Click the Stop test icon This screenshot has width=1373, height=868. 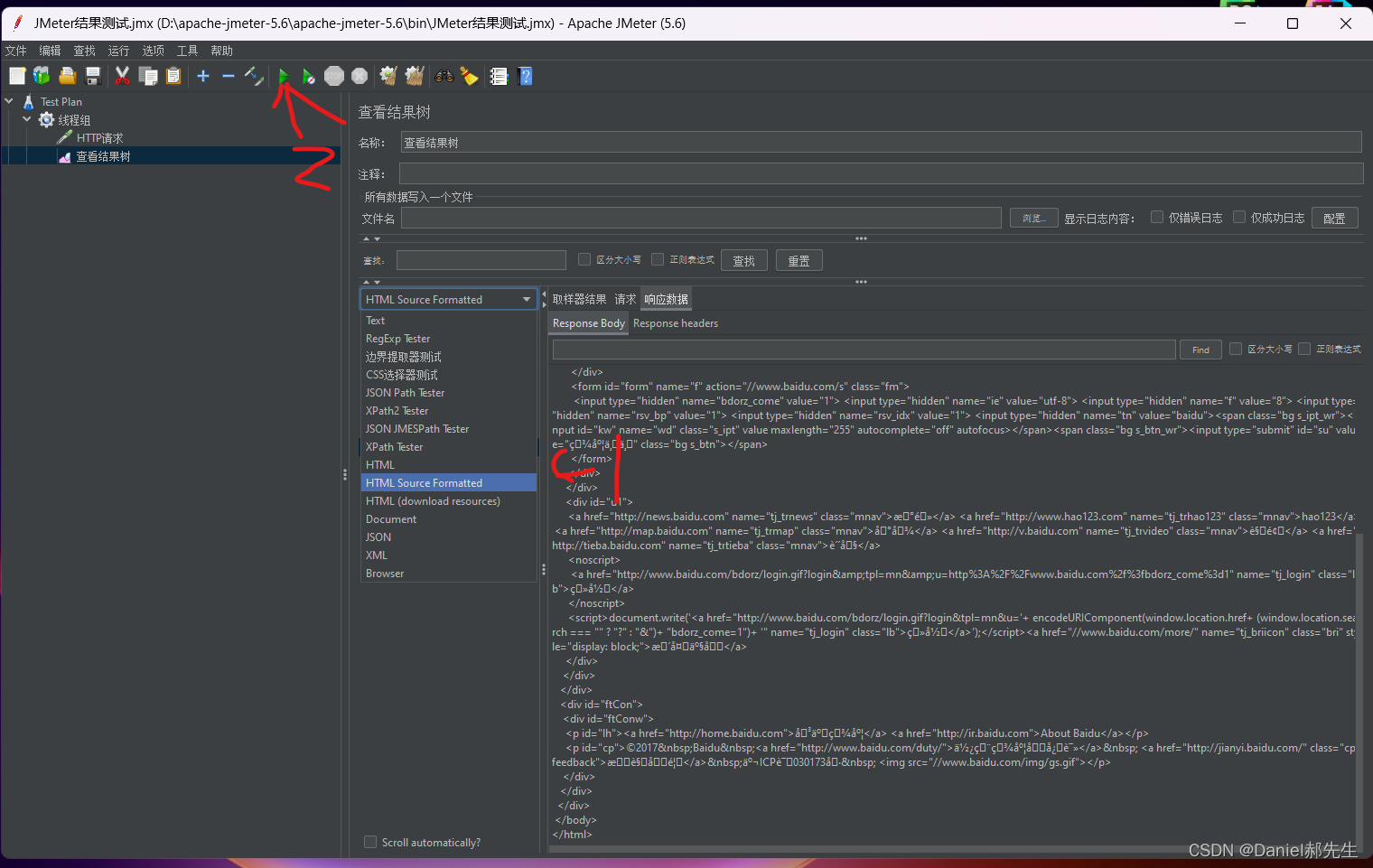click(334, 76)
